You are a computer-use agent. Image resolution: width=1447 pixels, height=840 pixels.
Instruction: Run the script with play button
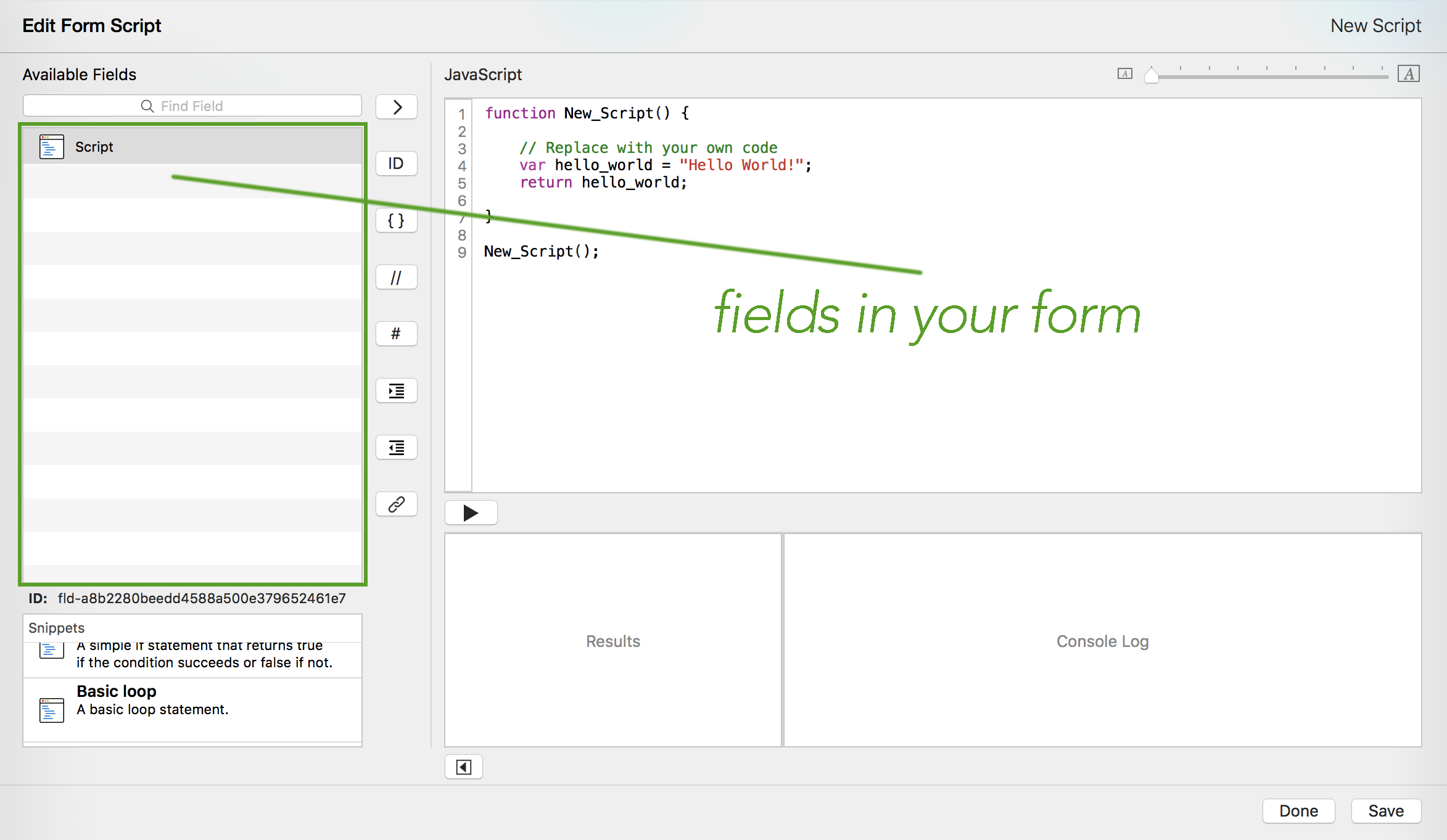tap(471, 513)
